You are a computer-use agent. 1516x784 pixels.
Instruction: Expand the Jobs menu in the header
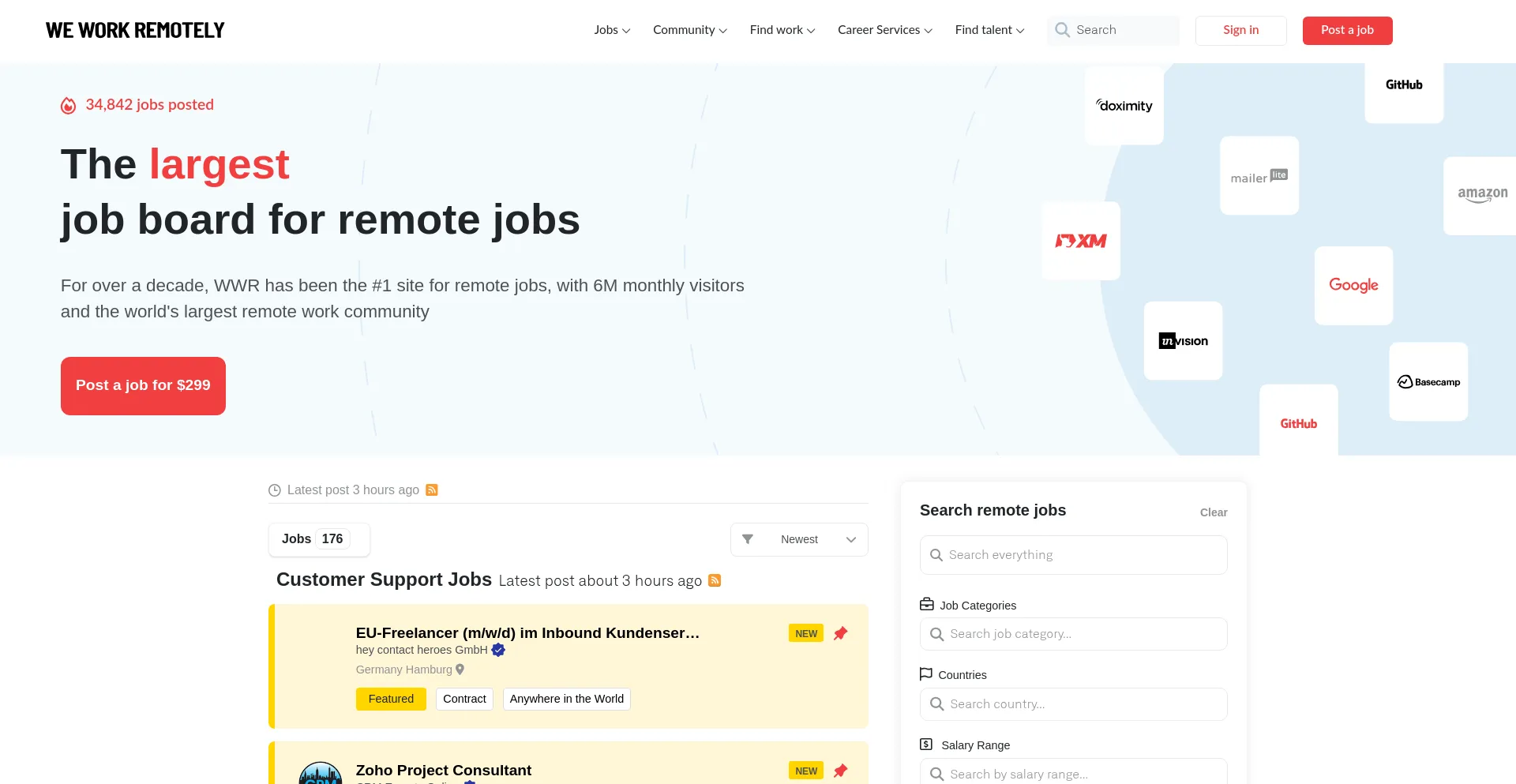pyautogui.click(x=611, y=30)
